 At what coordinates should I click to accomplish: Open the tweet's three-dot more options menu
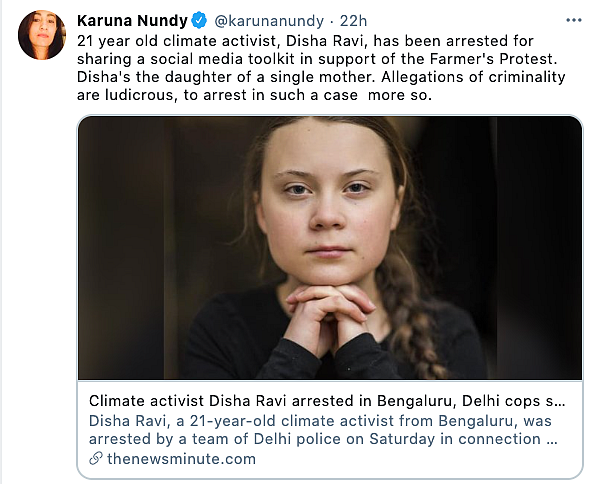(574, 20)
